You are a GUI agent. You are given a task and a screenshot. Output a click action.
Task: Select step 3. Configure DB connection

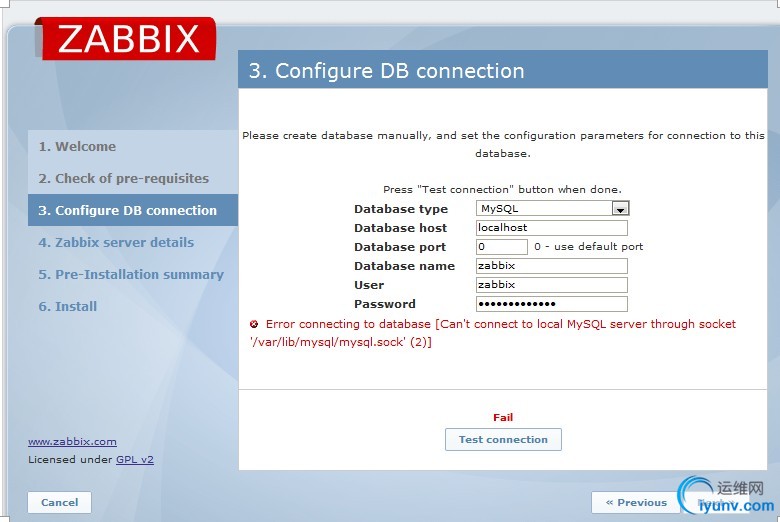tap(133, 210)
